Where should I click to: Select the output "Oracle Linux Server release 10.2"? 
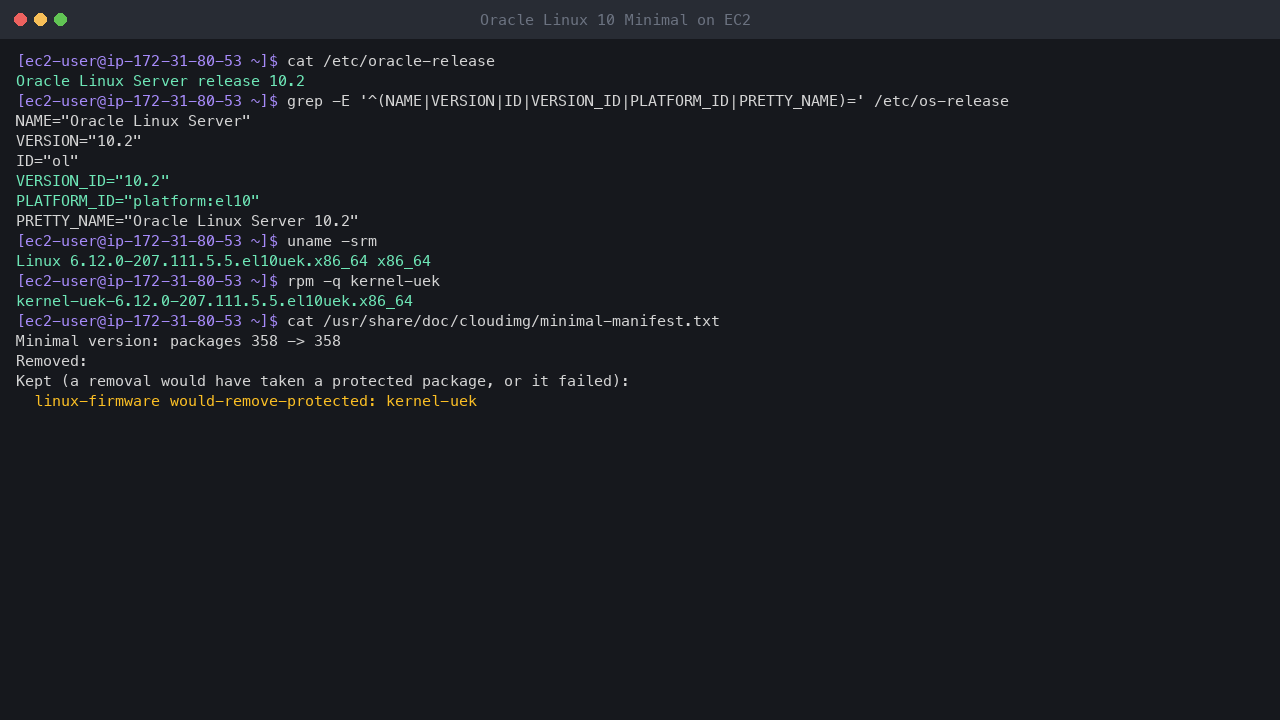tap(160, 81)
